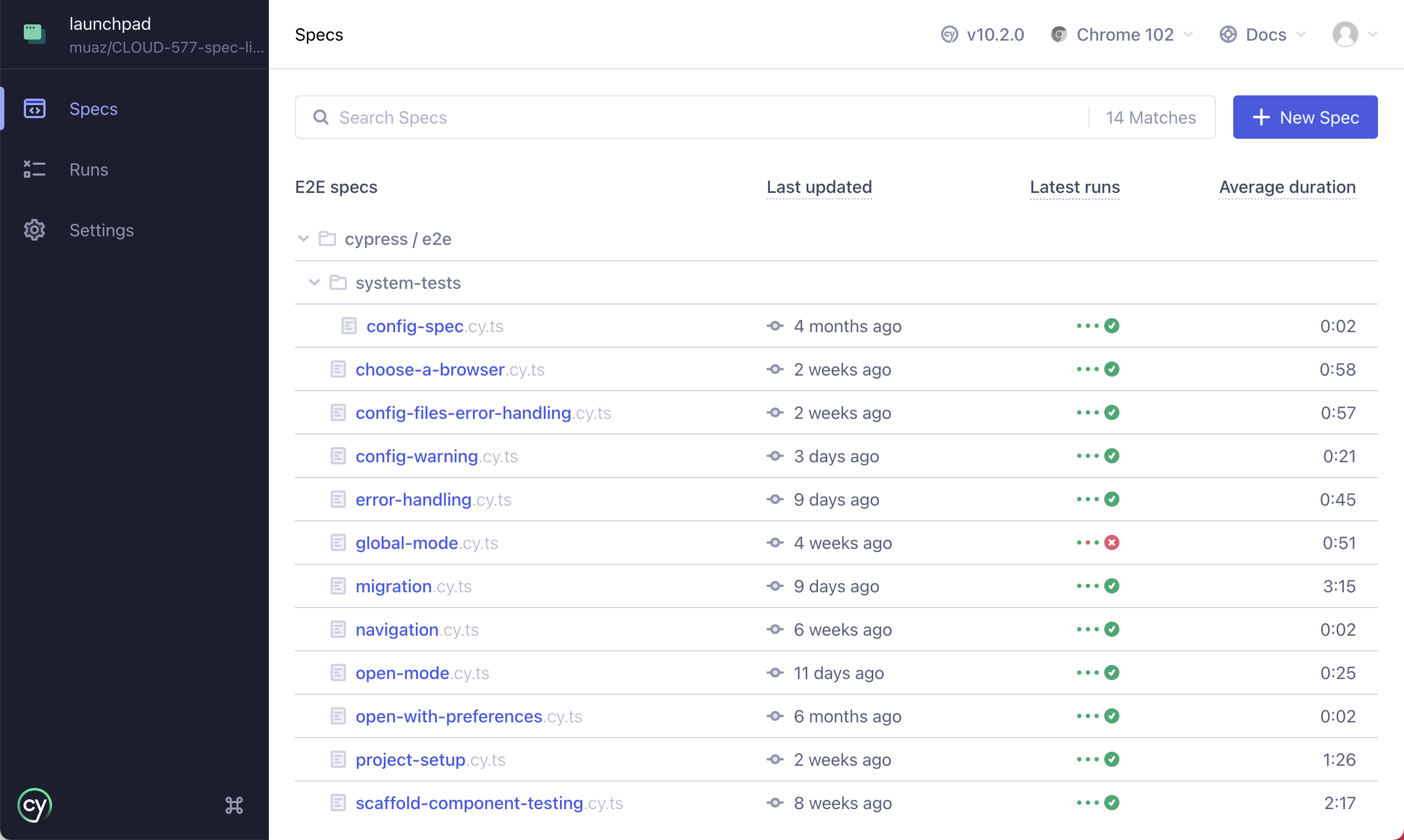Click the passed check for project-setup runs
Image resolution: width=1404 pixels, height=840 pixels.
pos(1112,760)
